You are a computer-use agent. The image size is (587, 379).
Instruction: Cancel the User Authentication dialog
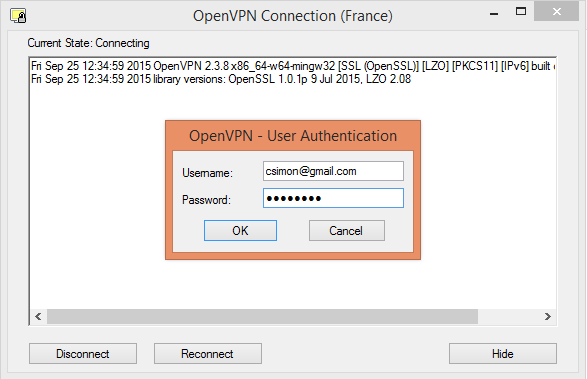point(347,231)
